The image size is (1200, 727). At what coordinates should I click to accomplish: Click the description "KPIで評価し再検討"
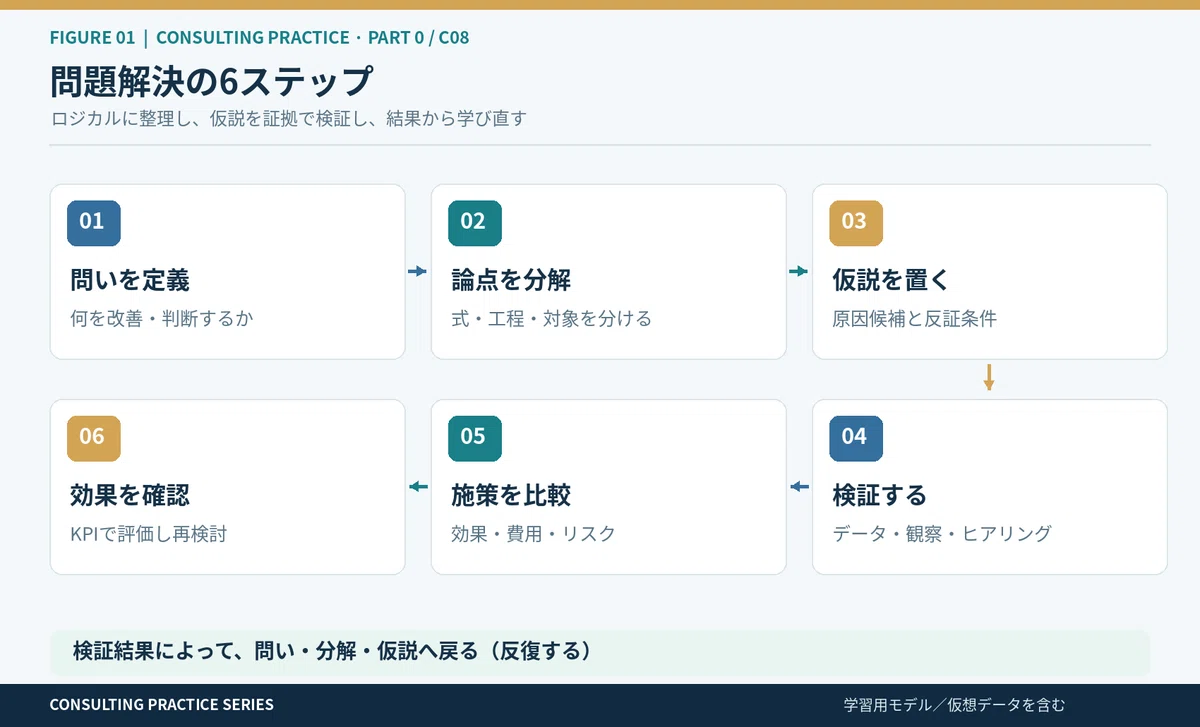point(149,534)
